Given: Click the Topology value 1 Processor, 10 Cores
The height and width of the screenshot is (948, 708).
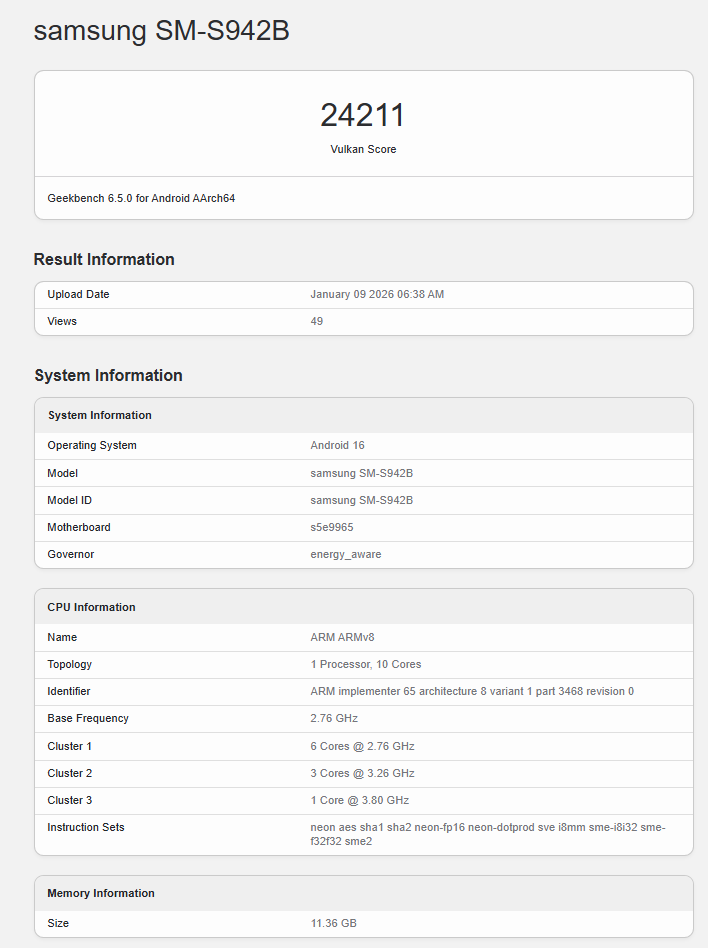Looking at the screenshot, I should tap(366, 664).
